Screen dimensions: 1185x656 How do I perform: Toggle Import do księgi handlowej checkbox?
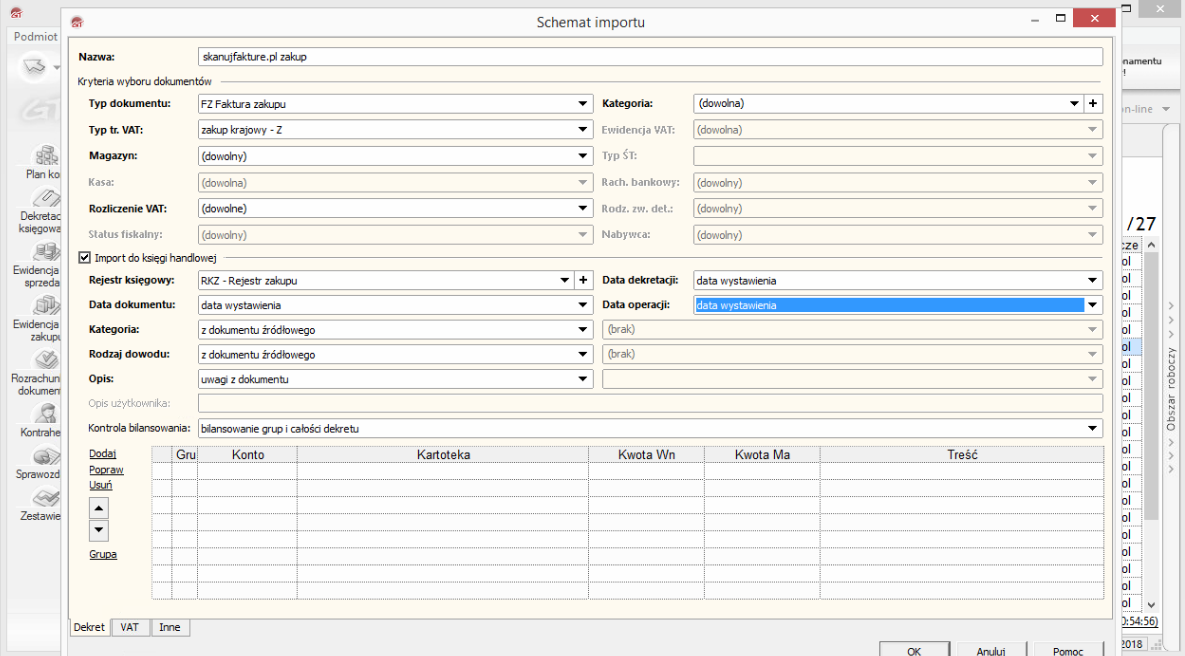[84, 257]
